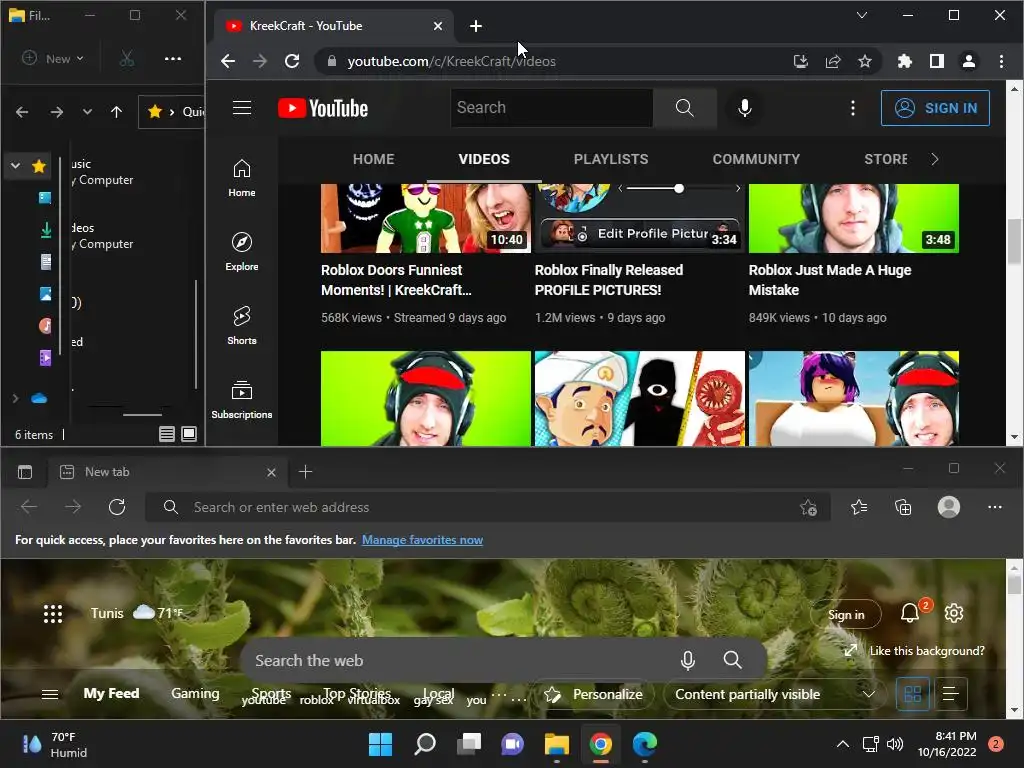Click YouTube search magnifier button
1024x768 pixels.
point(684,108)
